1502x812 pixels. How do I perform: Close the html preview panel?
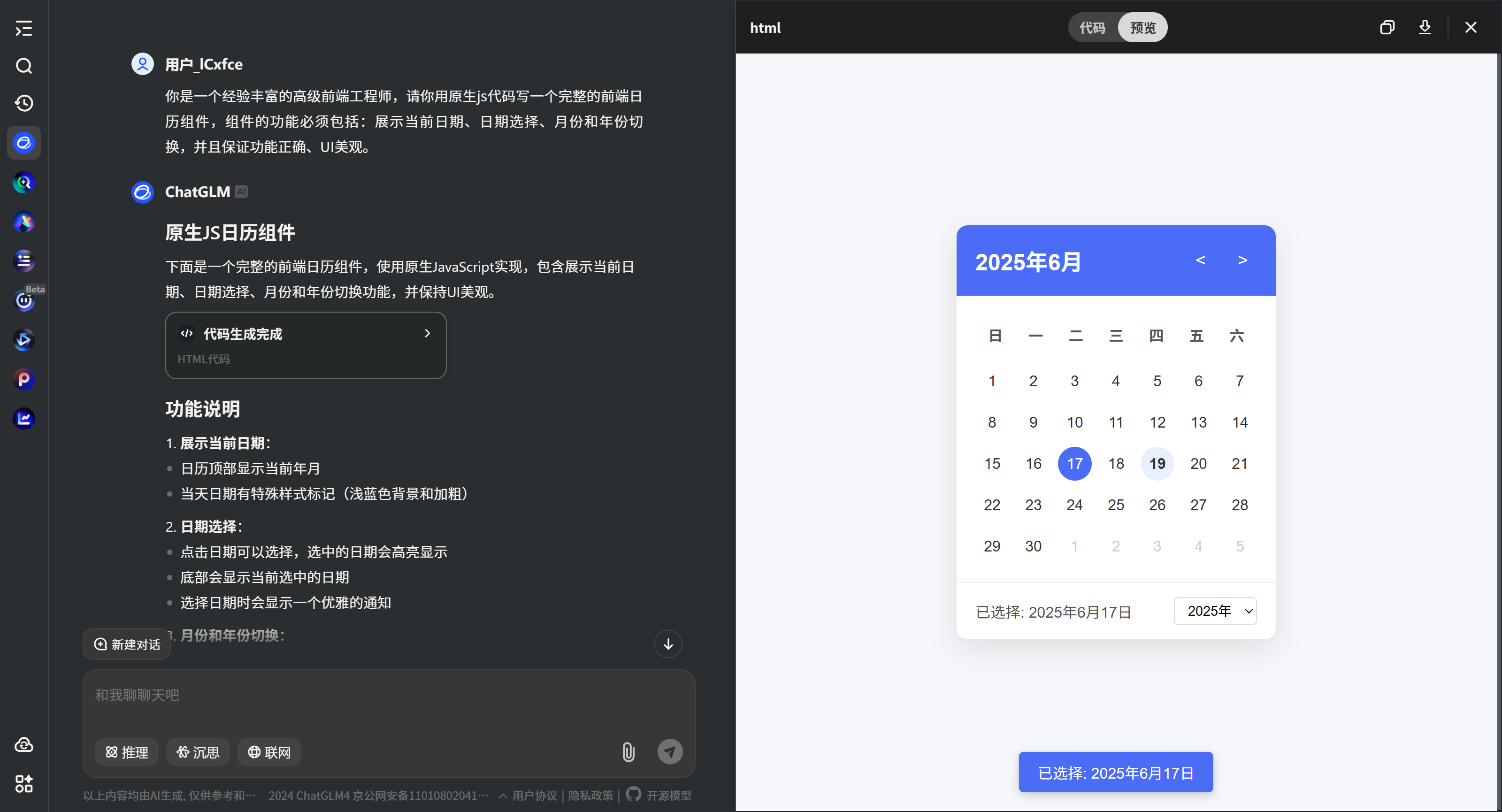point(1471,27)
